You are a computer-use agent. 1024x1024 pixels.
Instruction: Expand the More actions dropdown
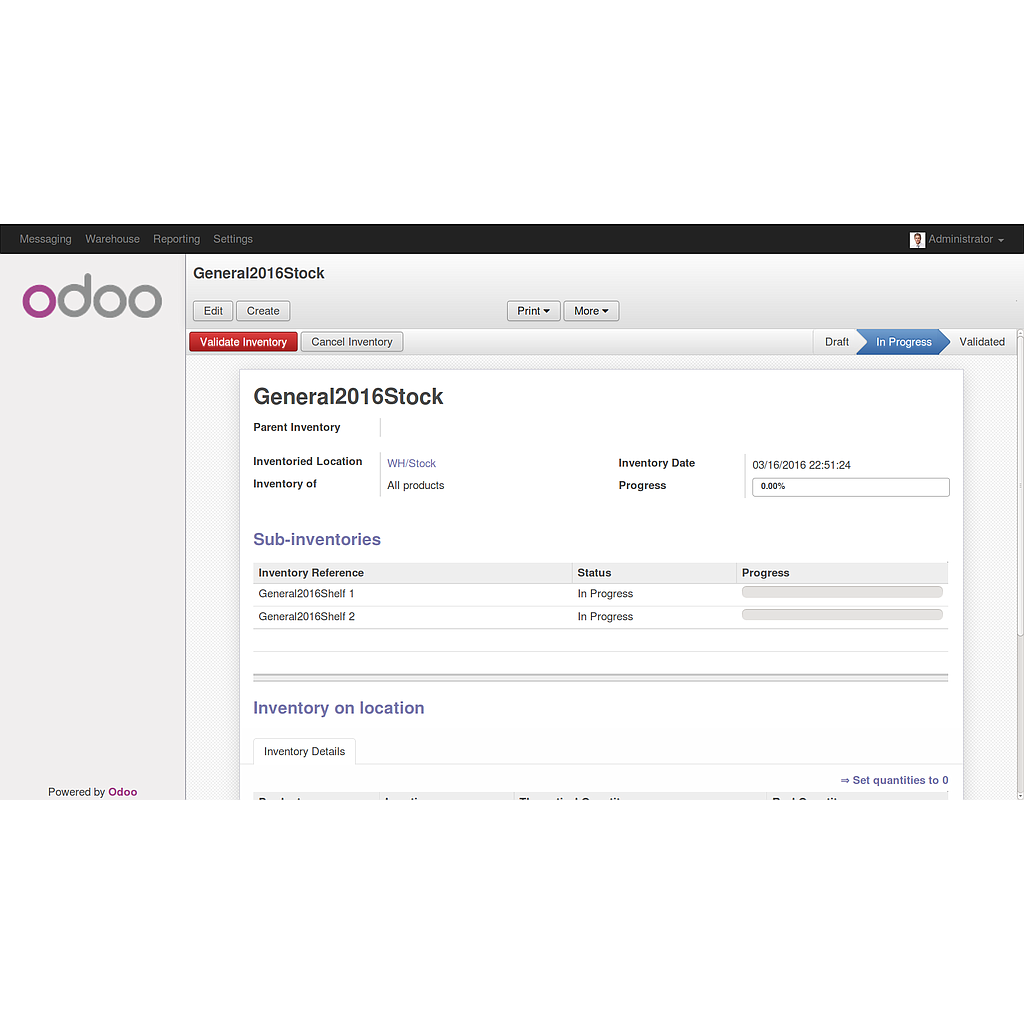(x=591, y=311)
